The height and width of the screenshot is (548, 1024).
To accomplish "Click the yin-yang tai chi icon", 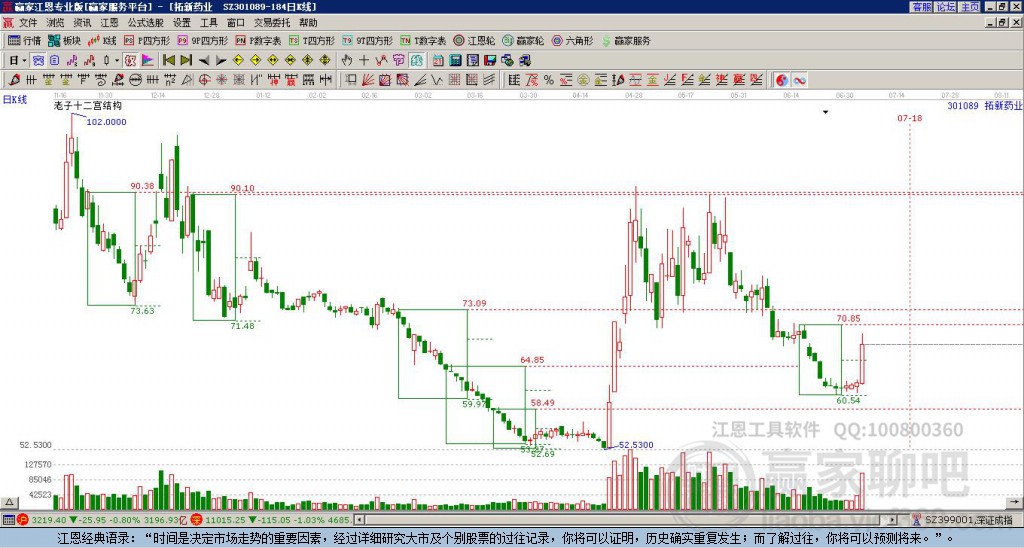I will (782, 80).
